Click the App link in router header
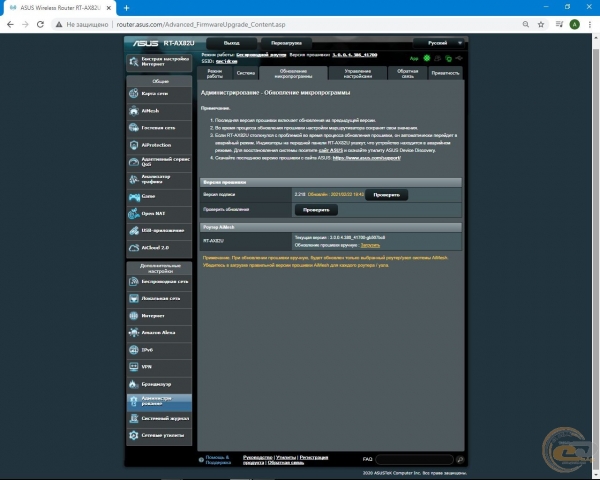The image size is (600, 480). tap(414, 59)
